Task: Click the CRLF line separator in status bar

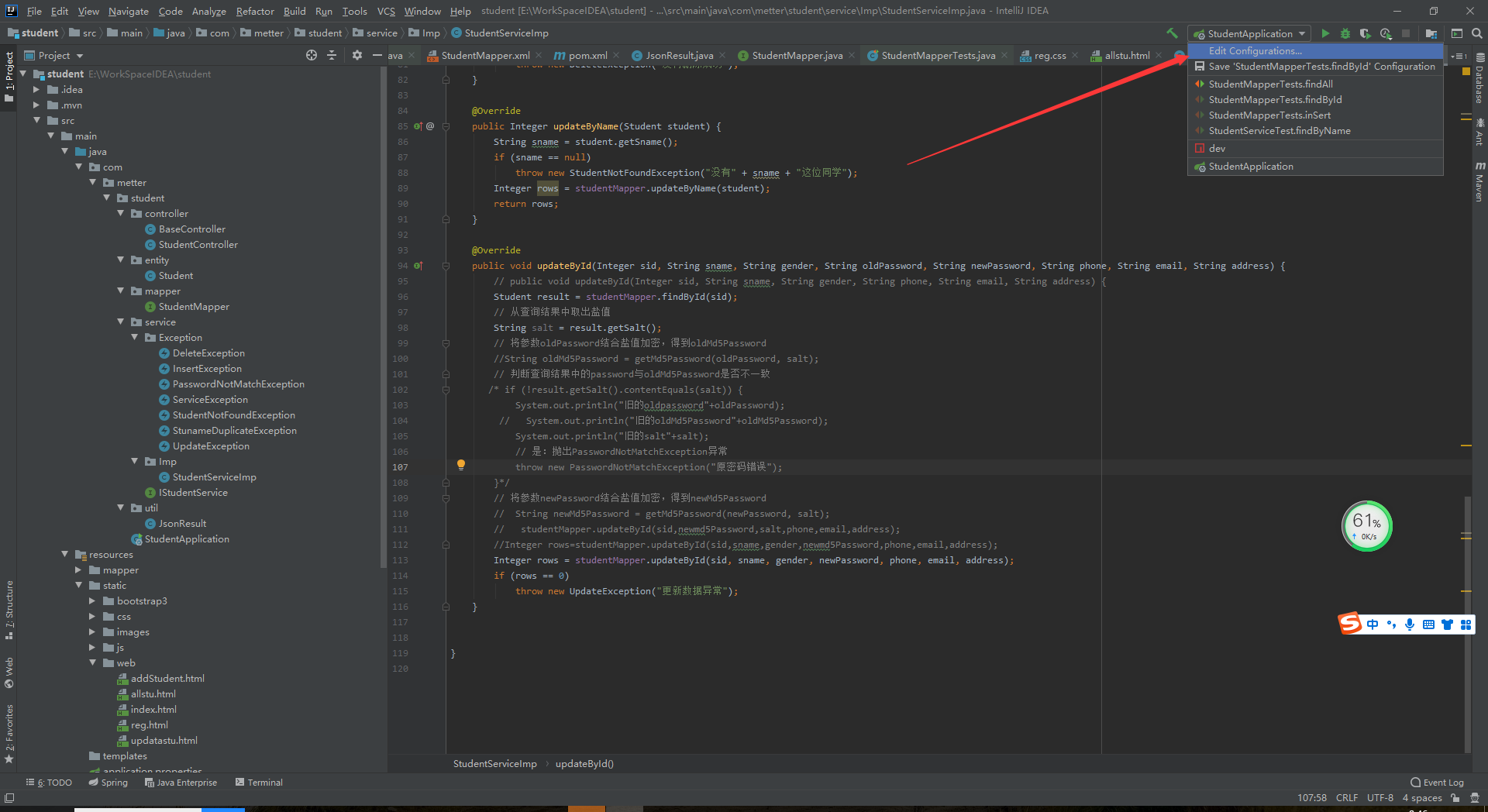Action: (1347, 797)
